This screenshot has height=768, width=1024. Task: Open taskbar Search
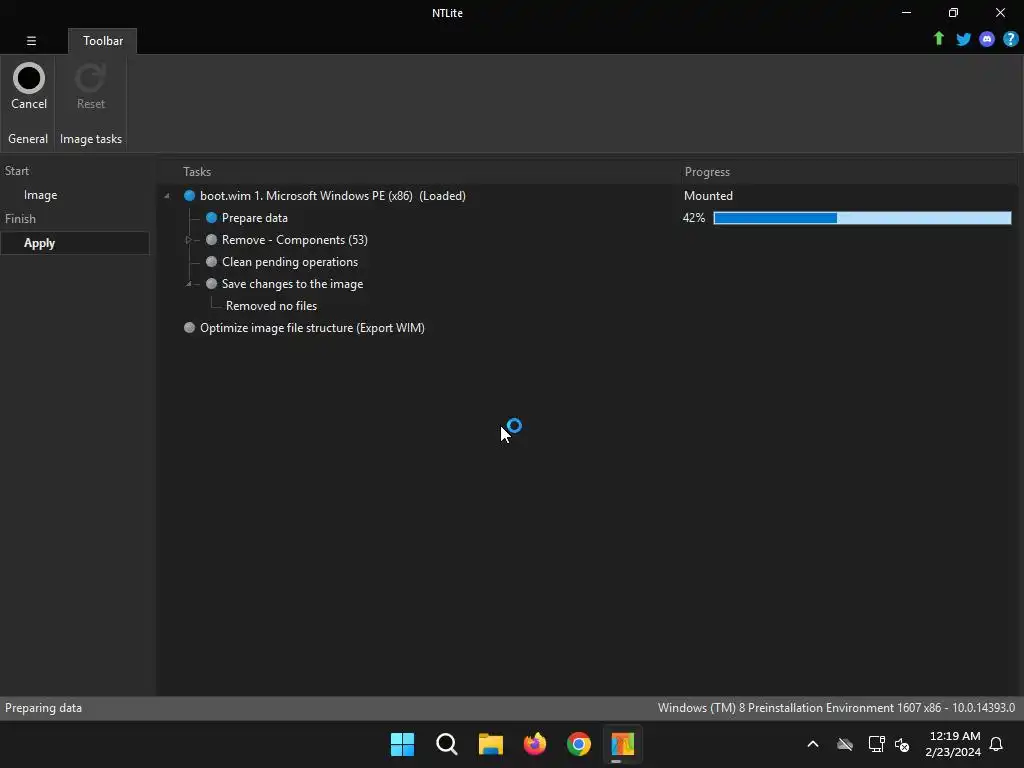point(447,744)
